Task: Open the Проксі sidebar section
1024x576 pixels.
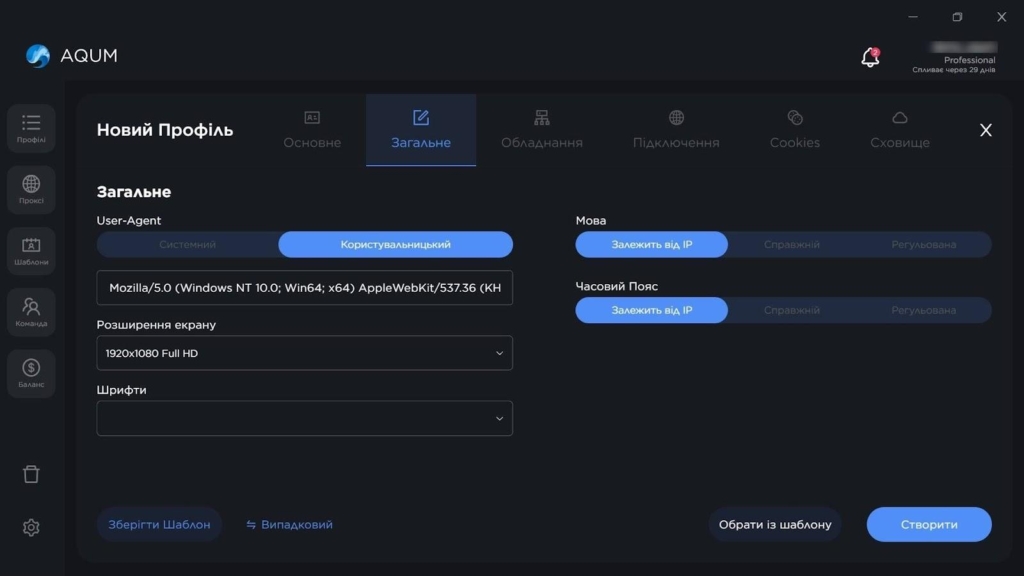Action: (31, 189)
